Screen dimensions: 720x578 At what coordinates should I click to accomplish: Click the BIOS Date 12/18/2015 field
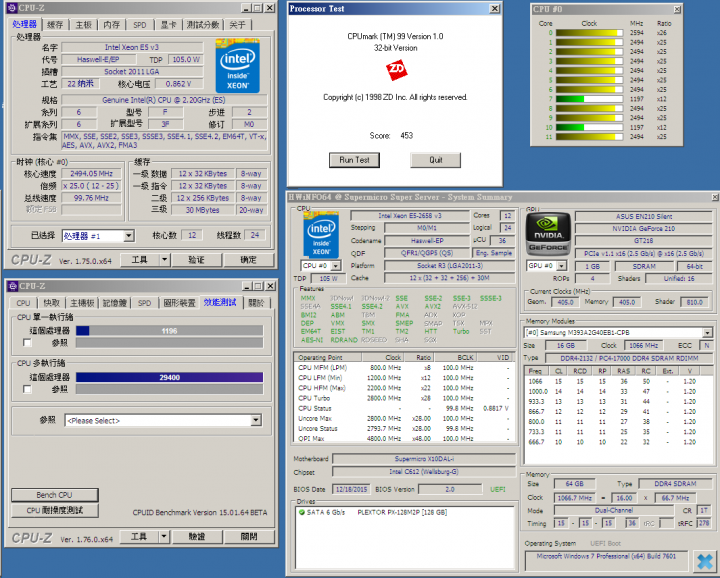coord(351,489)
